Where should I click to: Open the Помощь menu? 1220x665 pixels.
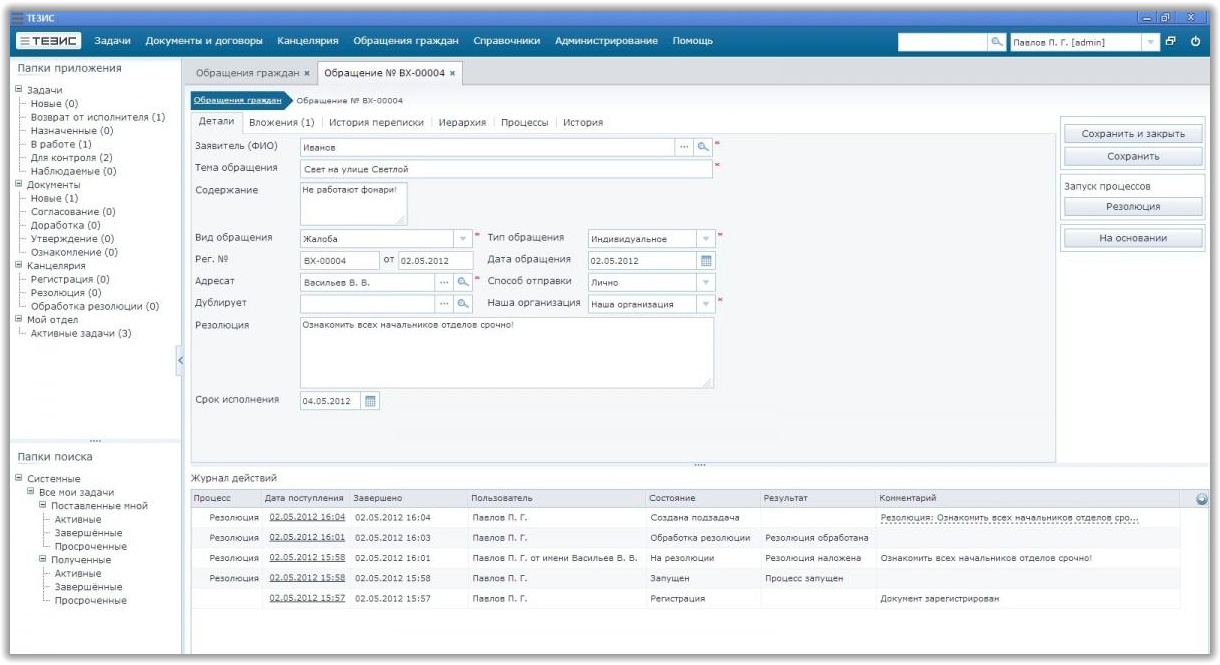pyautogui.click(x=692, y=41)
